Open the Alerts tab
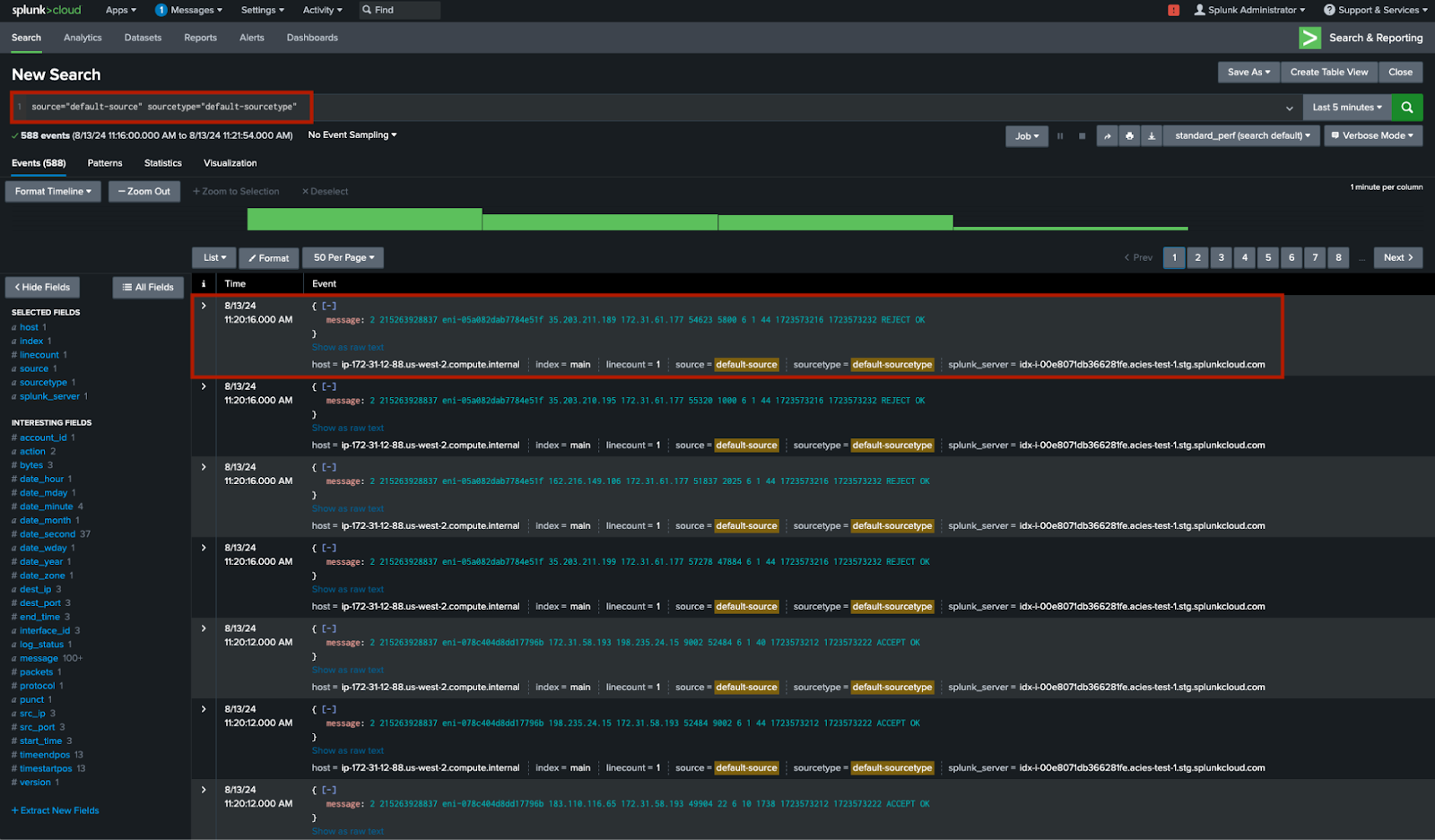 coord(252,38)
